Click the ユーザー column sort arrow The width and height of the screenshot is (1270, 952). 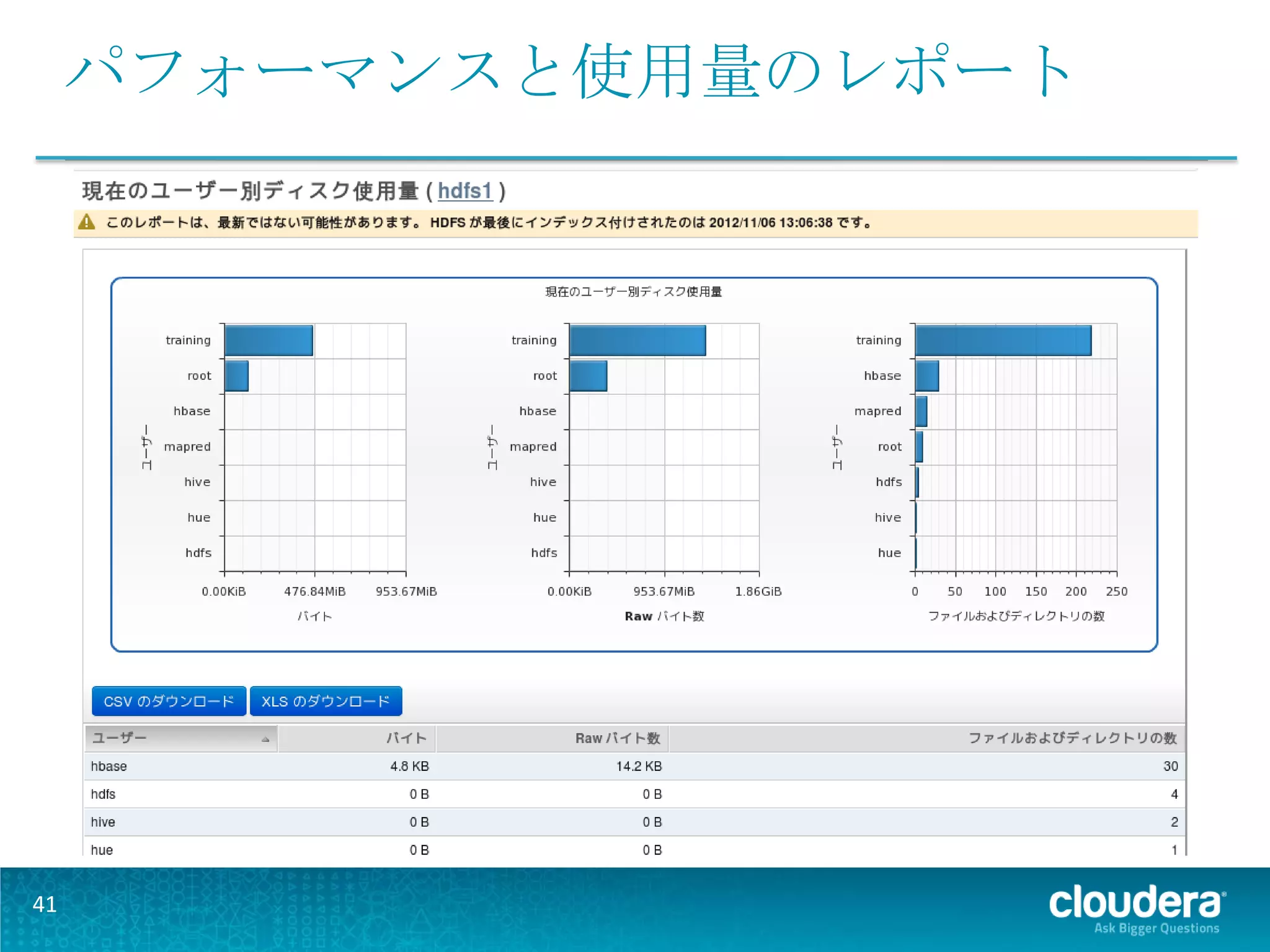[x=265, y=739]
